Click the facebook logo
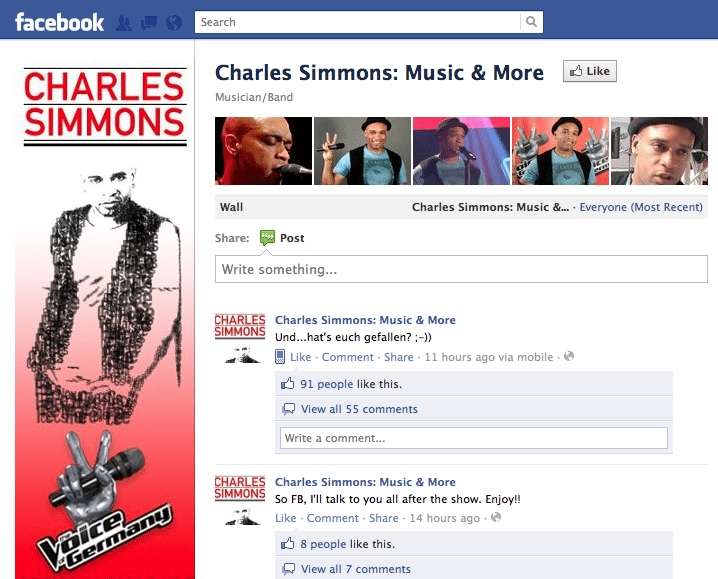Screen dimensions: 718x579 pos(60,22)
